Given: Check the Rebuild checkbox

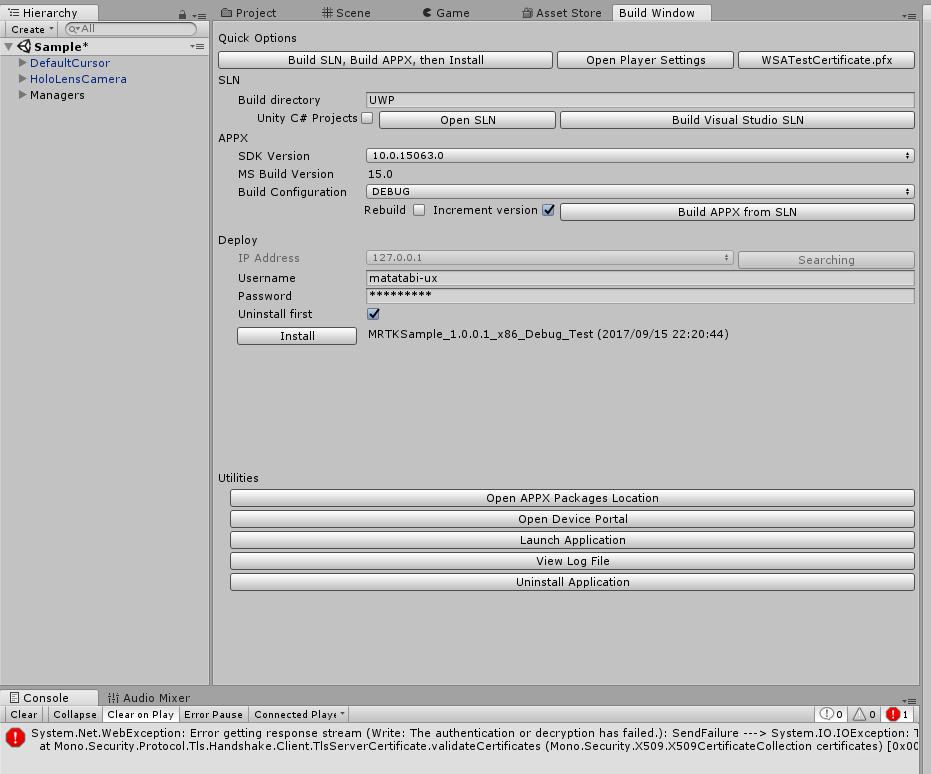Looking at the screenshot, I should click(419, 210).
